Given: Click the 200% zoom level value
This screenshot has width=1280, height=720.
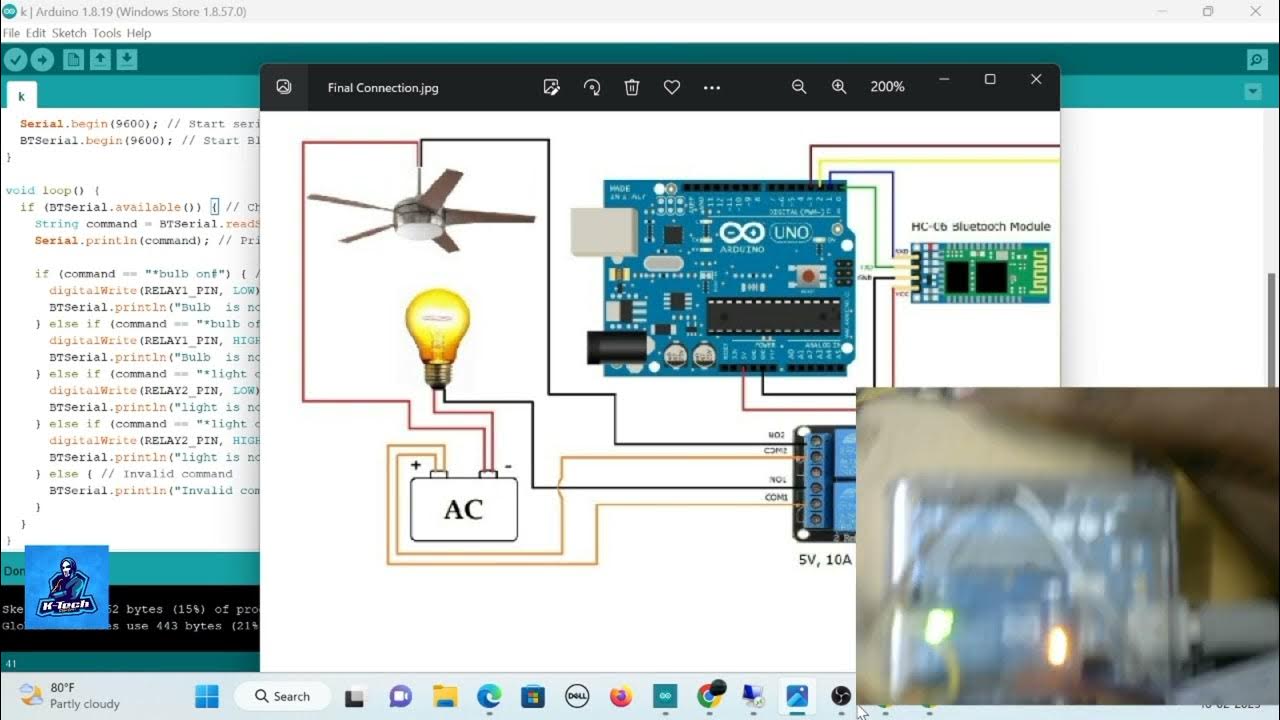Looking at the screenshot, I should [x=887, y=87].
